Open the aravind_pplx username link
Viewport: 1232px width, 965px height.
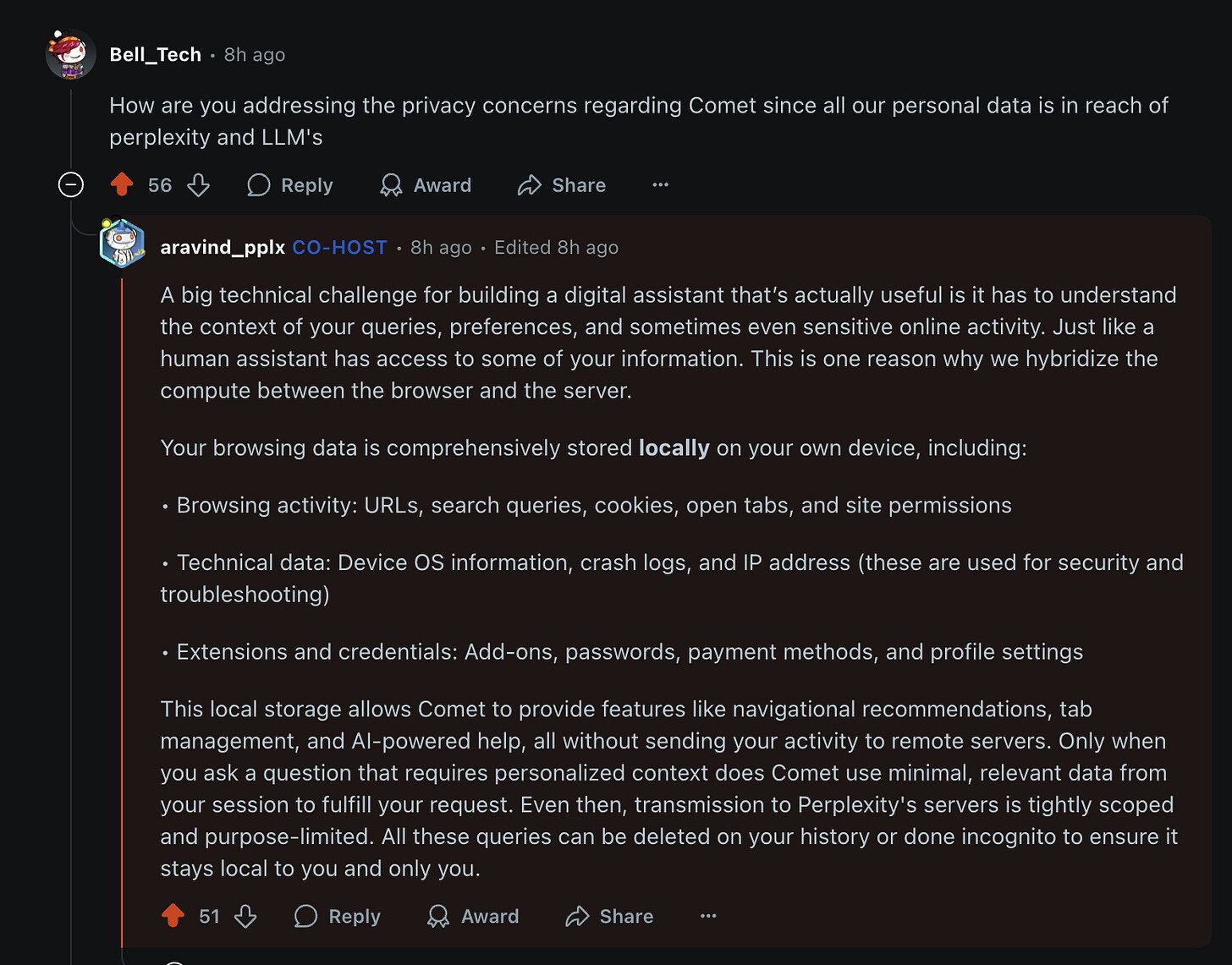(223, 248)
